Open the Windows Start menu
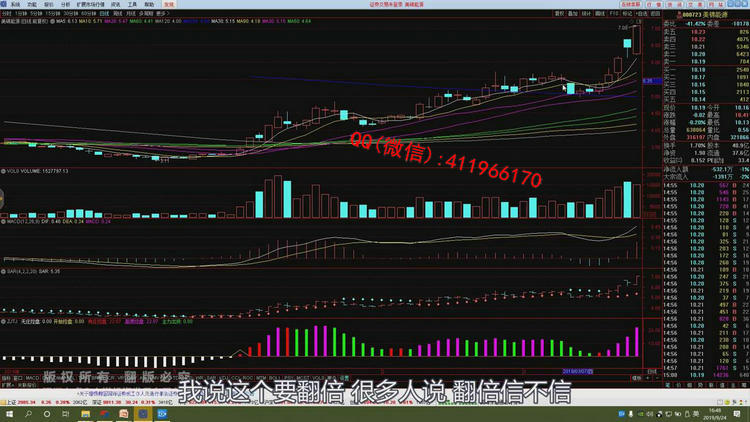 point(10,414)
